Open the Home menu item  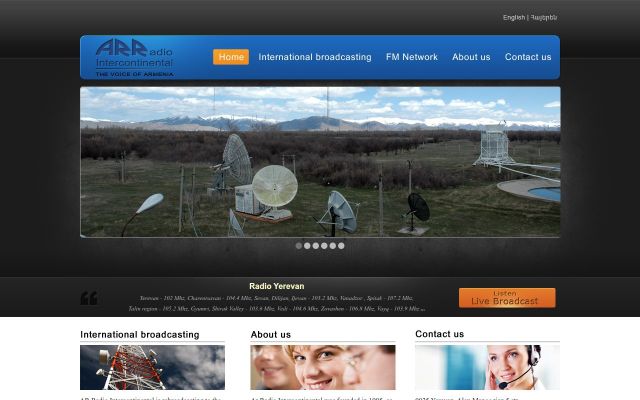tap(231, 57)
